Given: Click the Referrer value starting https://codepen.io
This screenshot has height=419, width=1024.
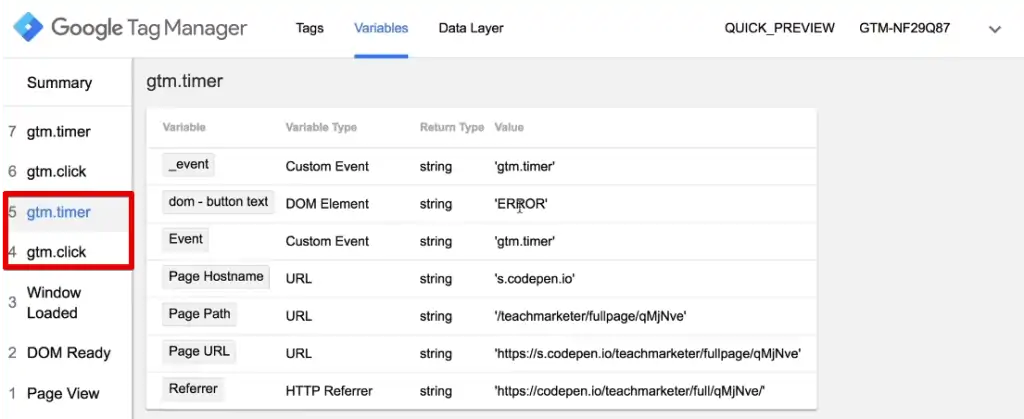Looking at the screenshot, I should (630, 392).
